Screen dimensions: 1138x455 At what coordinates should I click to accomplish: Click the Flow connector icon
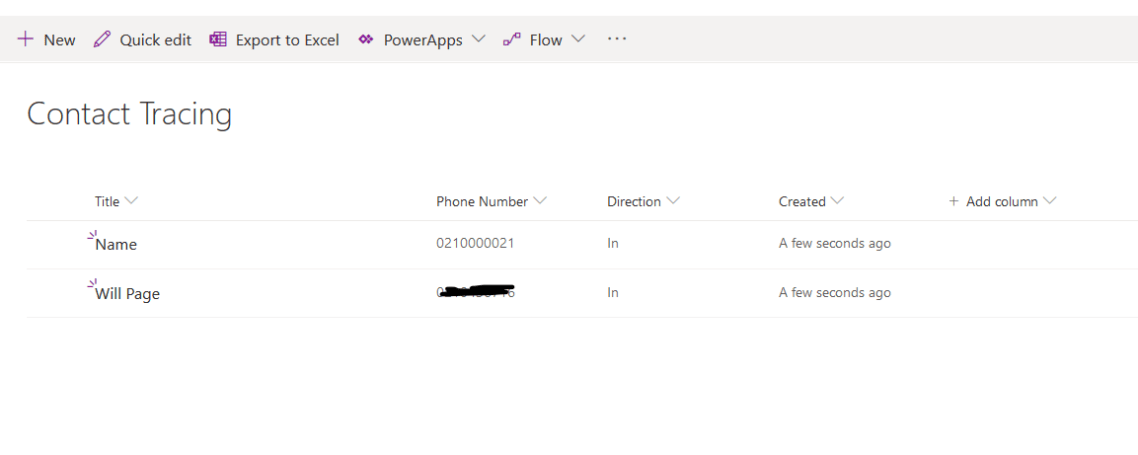point(512,40)
